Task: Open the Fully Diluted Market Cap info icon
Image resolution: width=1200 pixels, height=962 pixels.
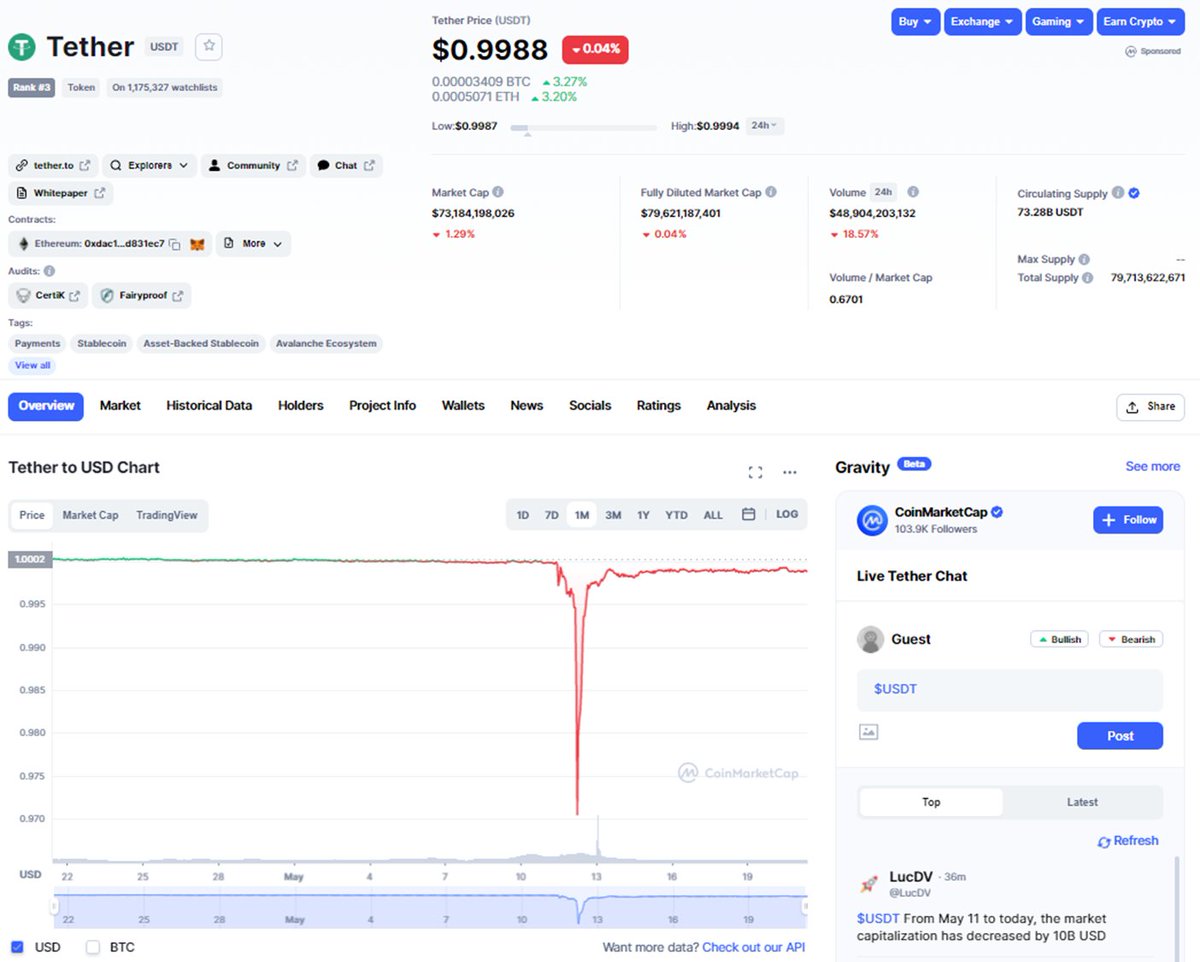Action: [771, 192]
